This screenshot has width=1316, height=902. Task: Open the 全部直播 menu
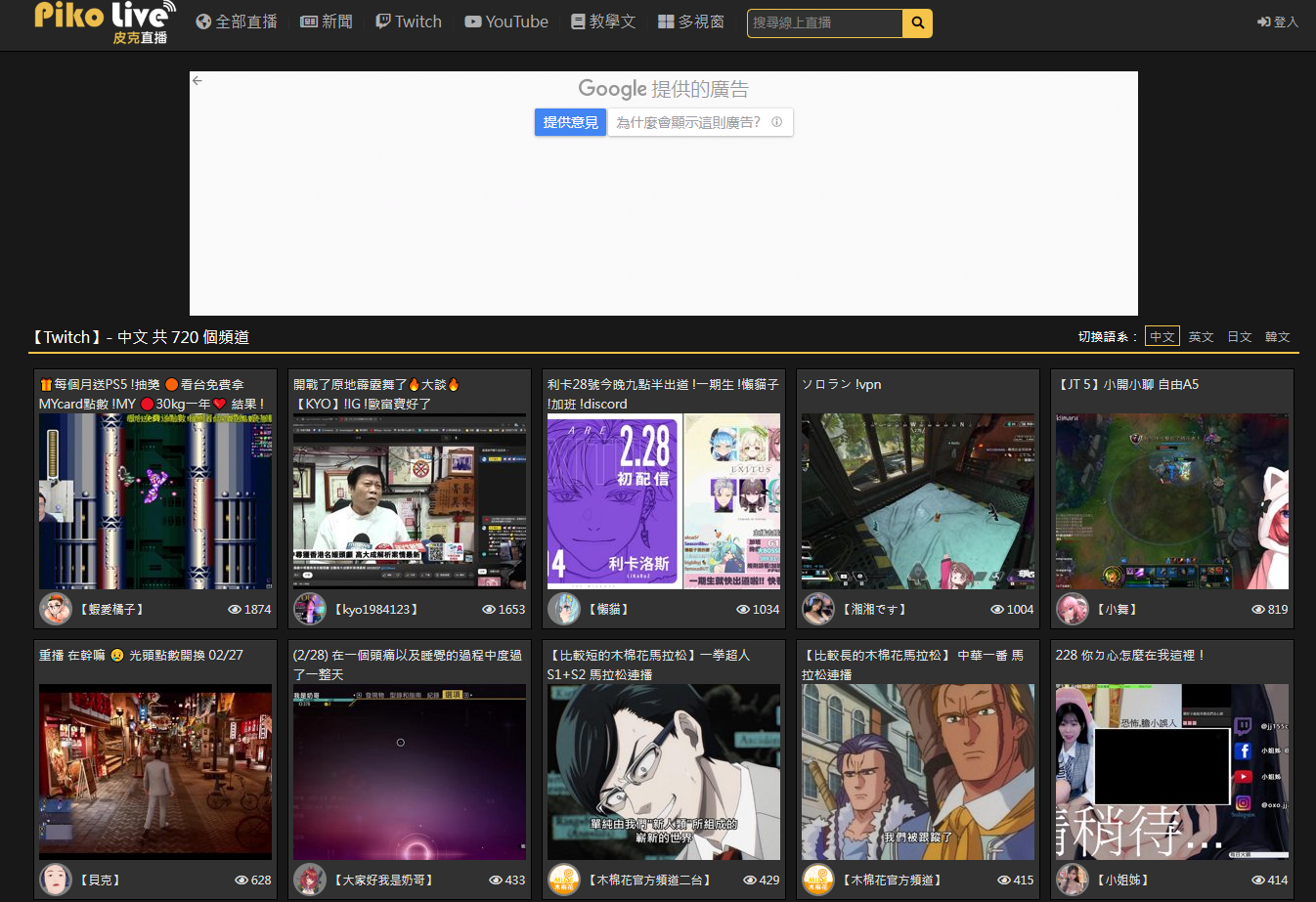pos(237,21)
